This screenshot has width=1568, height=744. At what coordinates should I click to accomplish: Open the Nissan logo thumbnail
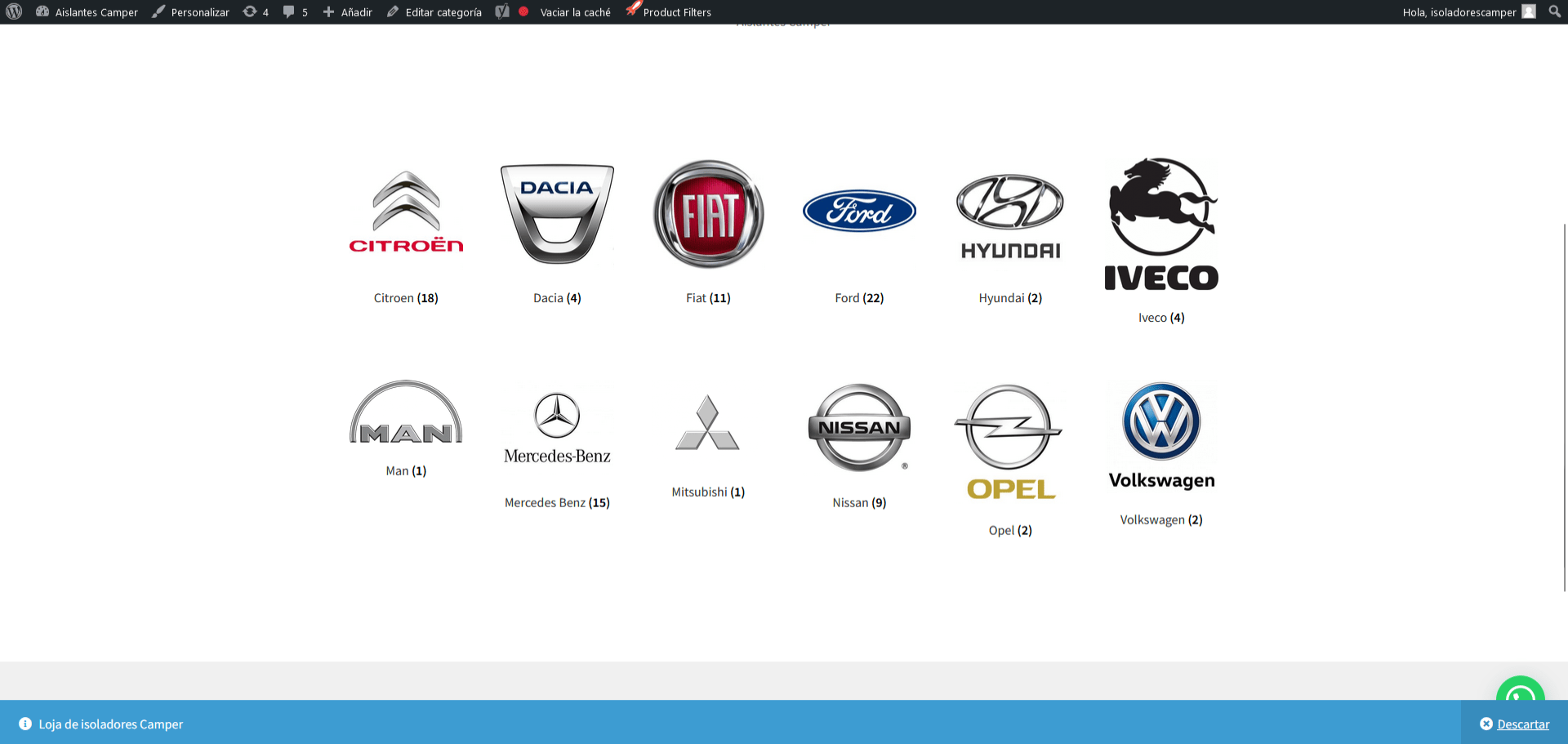(859, 427)
